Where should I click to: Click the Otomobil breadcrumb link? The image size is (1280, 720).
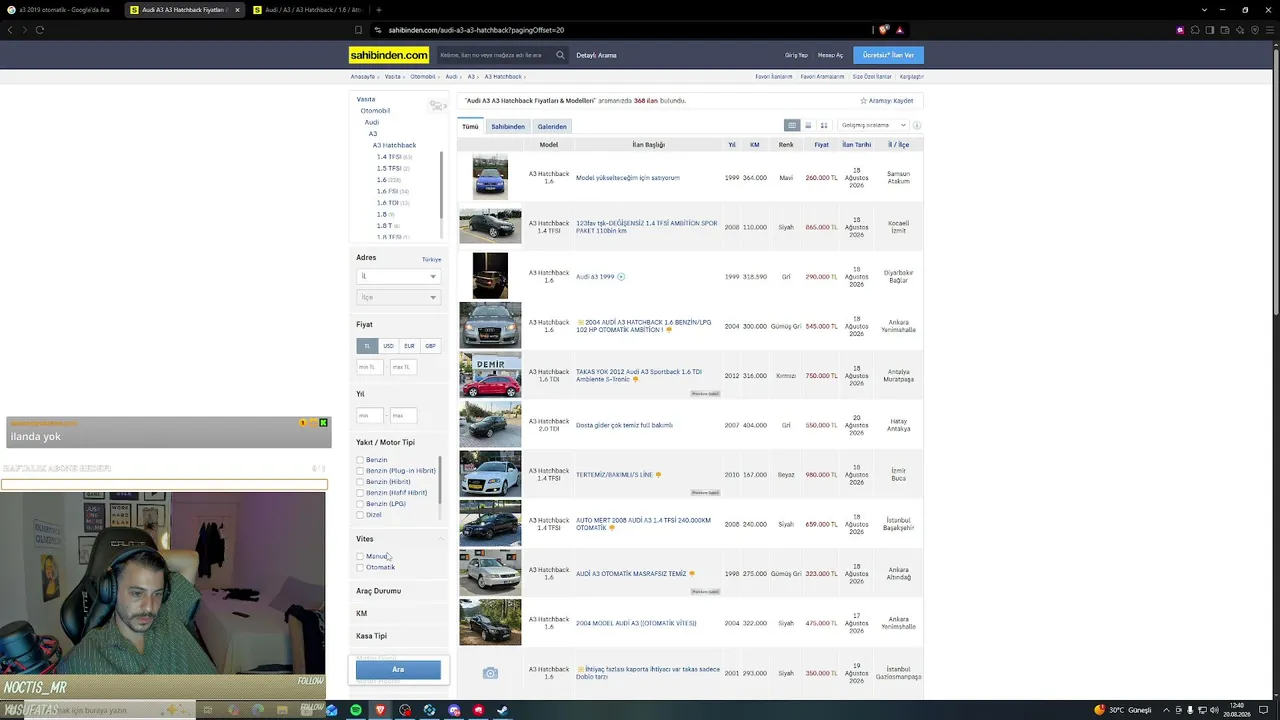click(x=423, y=77)
